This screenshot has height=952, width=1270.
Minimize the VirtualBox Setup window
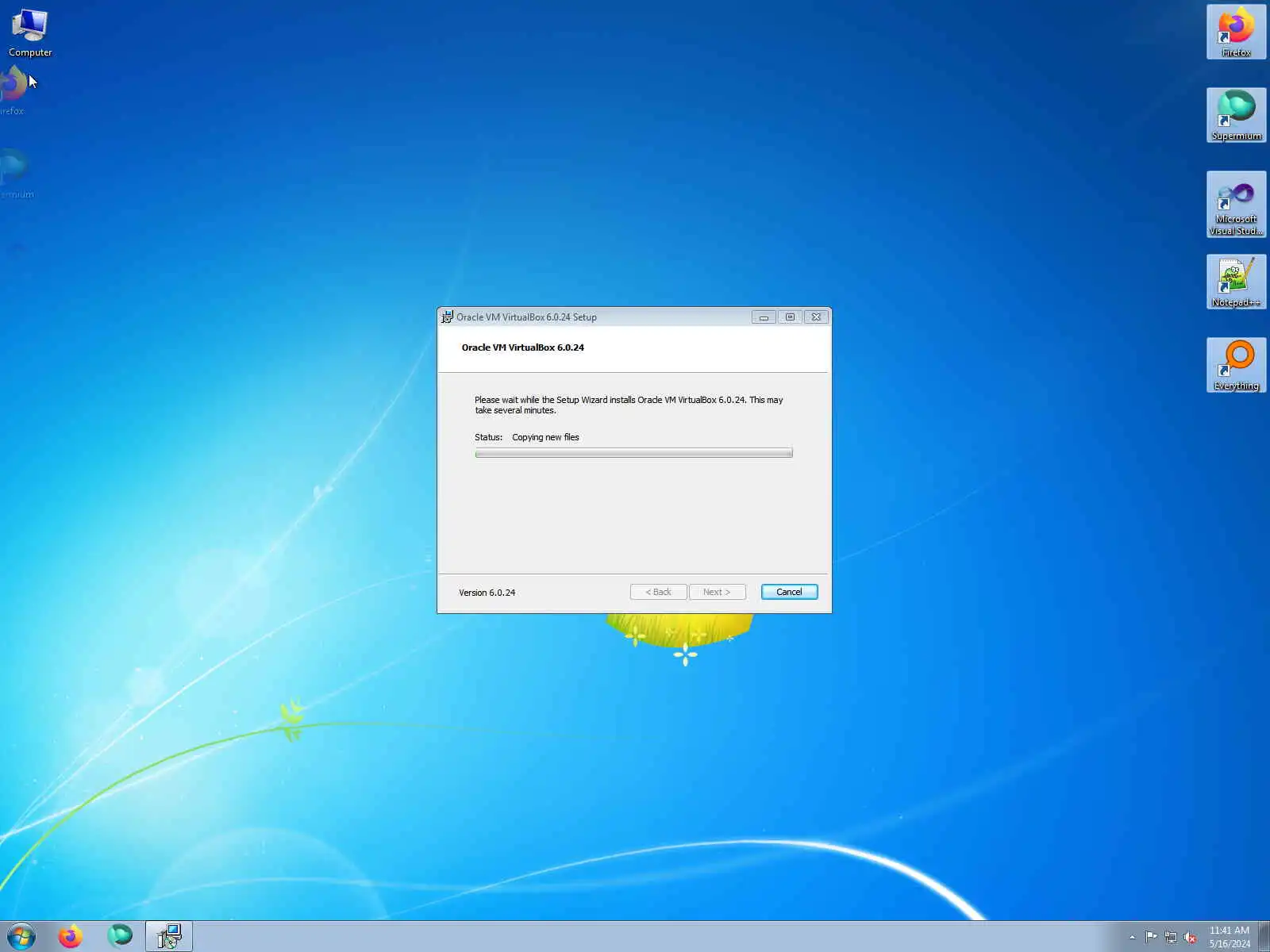pyautogui.click(x=764, y=317)
